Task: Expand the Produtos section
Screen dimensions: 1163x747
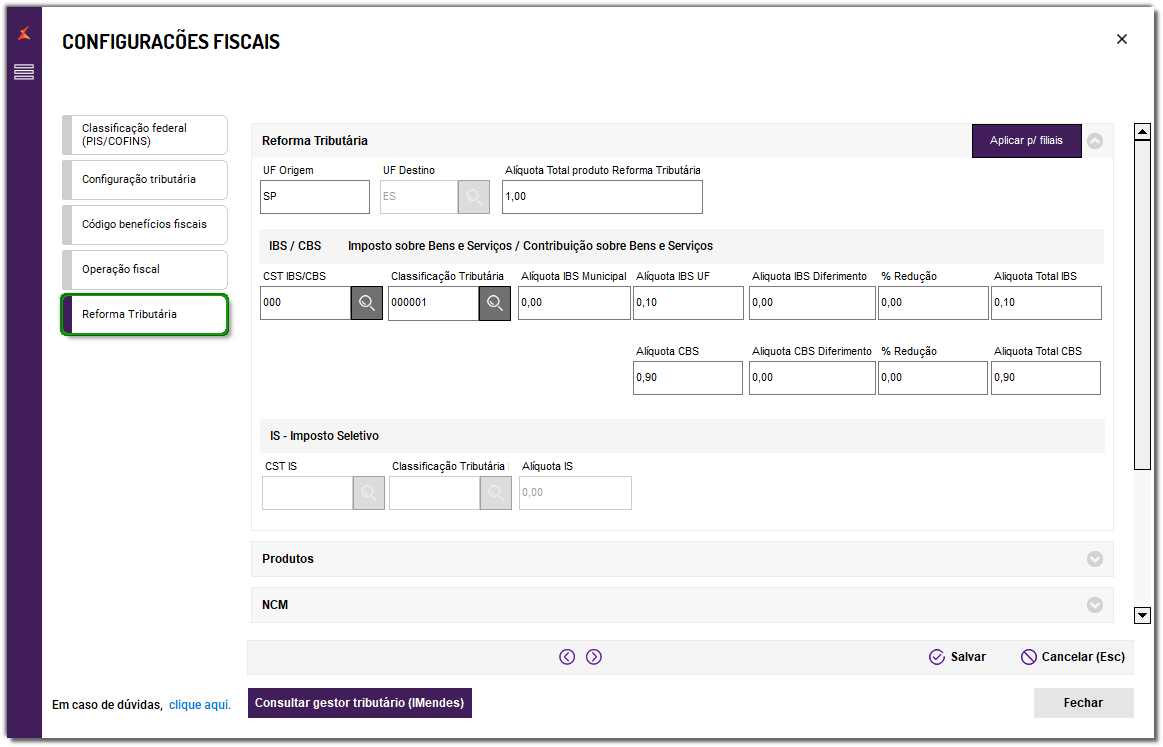Action: point(1095,559)
